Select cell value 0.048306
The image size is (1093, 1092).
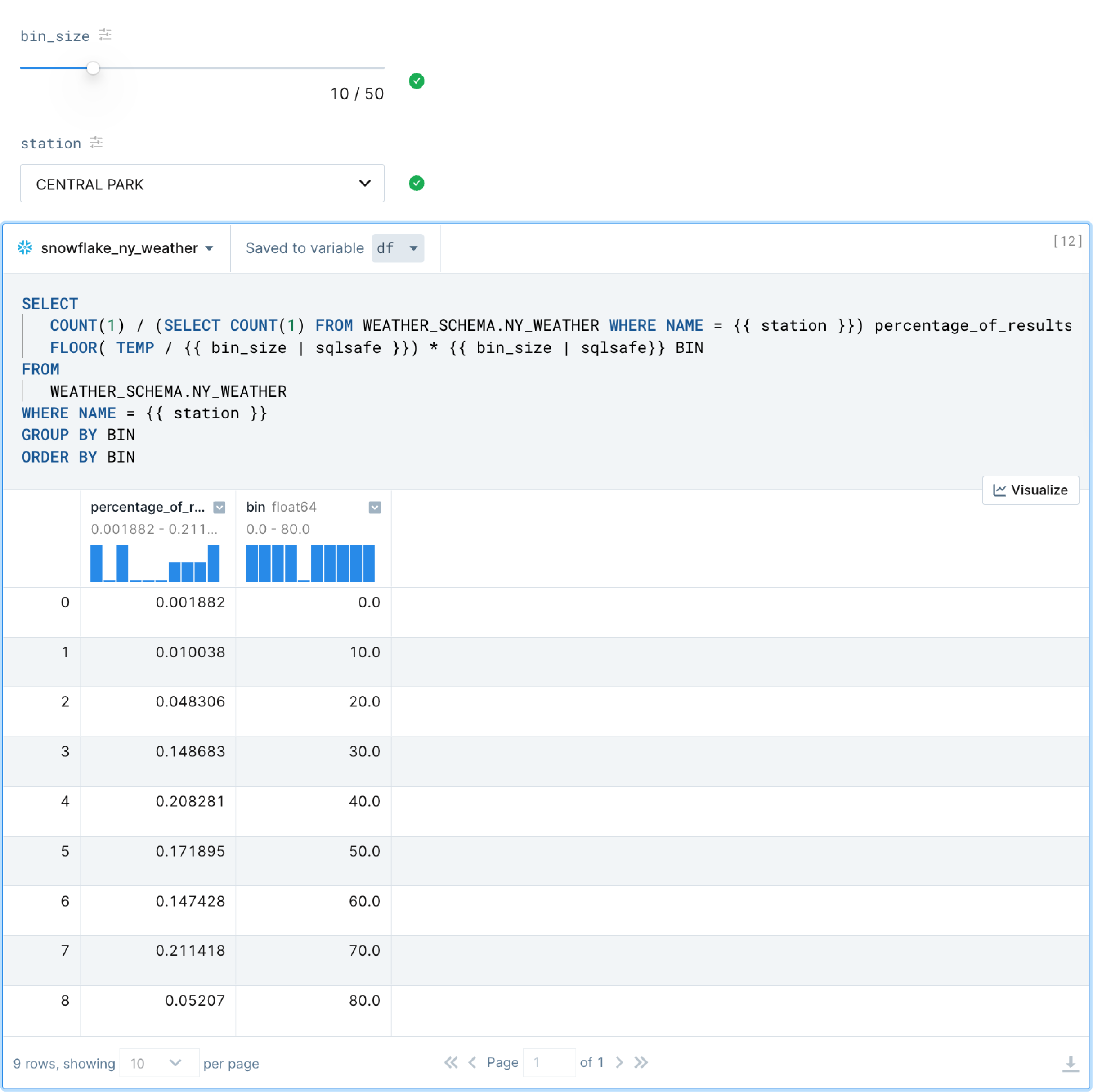[190, 701]
